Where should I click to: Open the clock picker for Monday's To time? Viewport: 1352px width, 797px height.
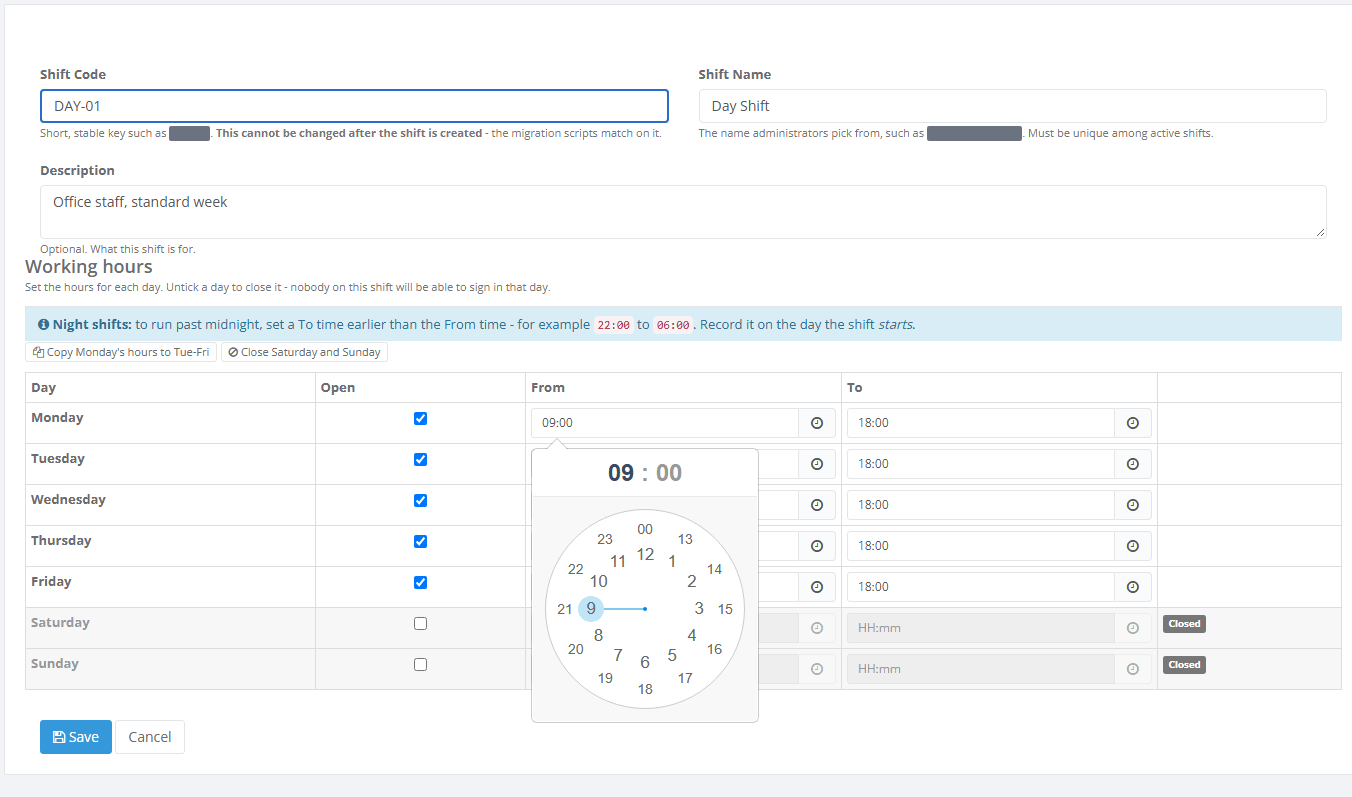tap(1133, 423)
